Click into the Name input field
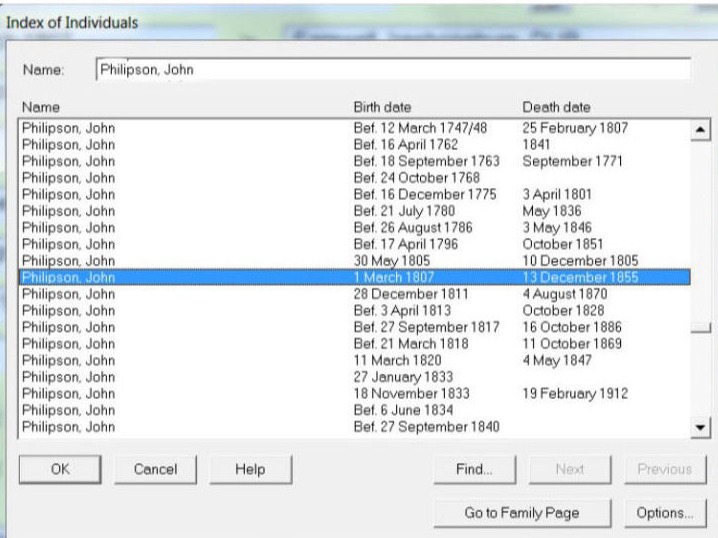This screenshot has height=538, width=718. (x=393, y=70)
